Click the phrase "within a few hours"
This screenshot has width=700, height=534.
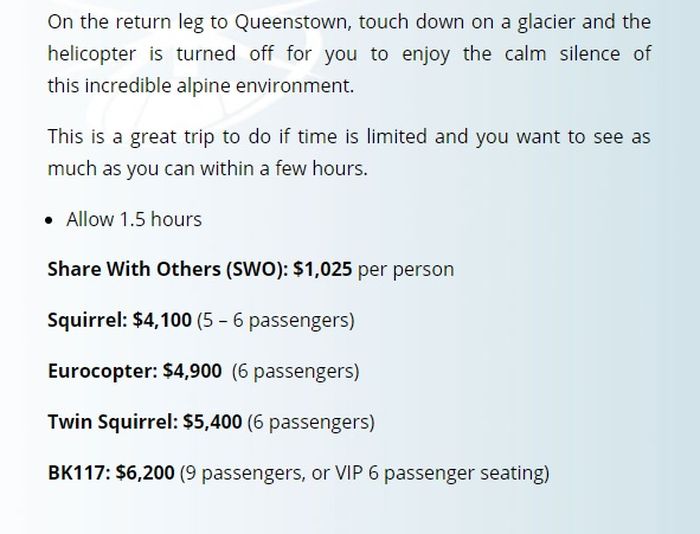[289, 168]
